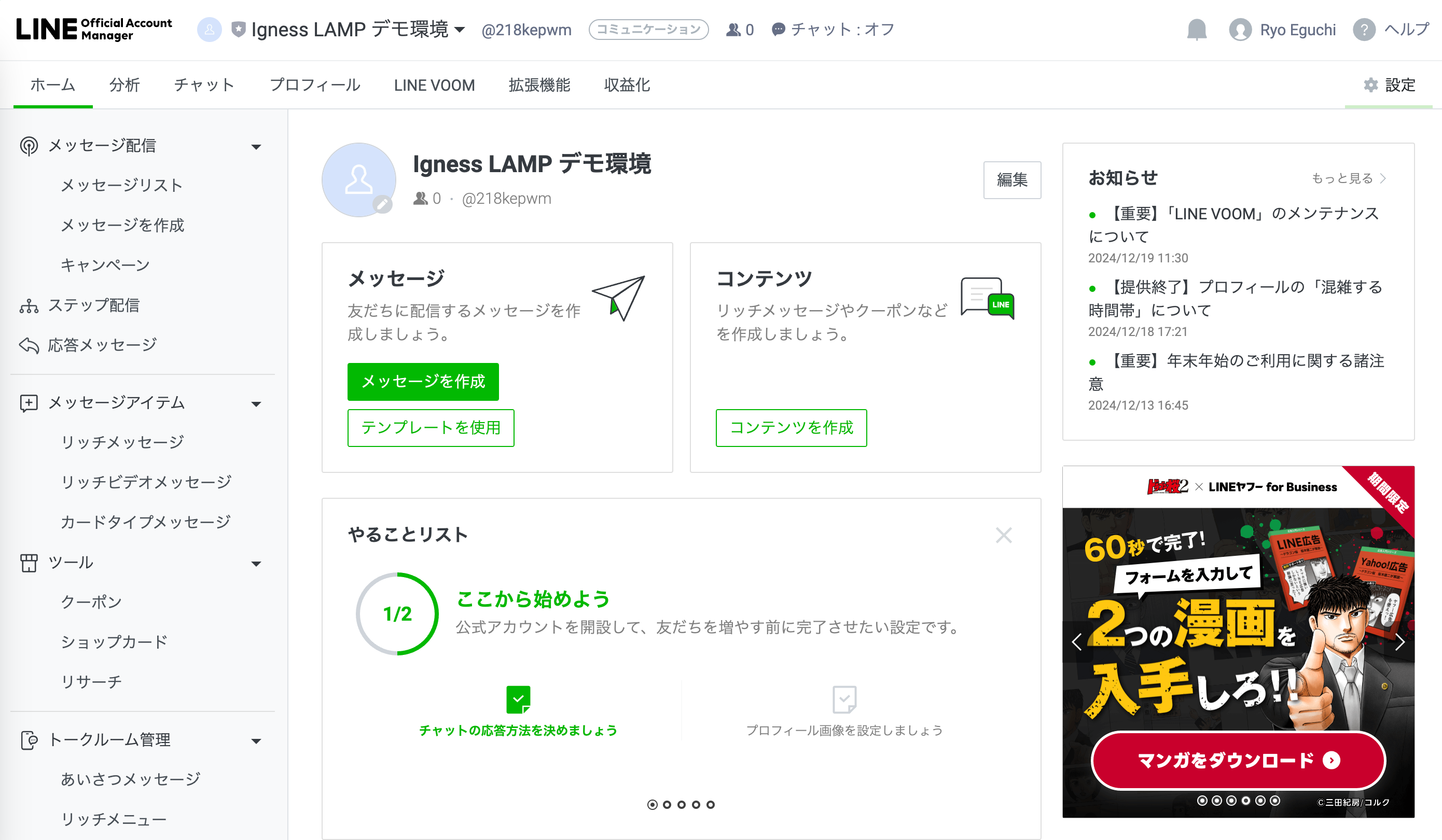Select second pagination dot in やることリスト
Screen dimensions: 1442x840
click(667, 805)
